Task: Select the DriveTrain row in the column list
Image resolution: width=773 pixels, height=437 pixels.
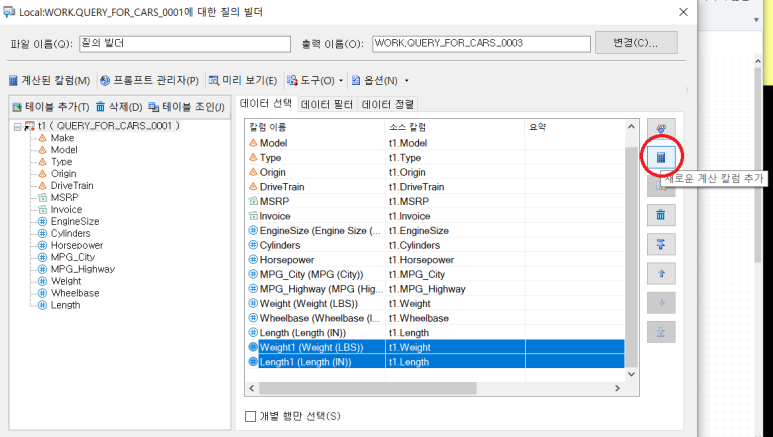Action: (x=435, y=187)
